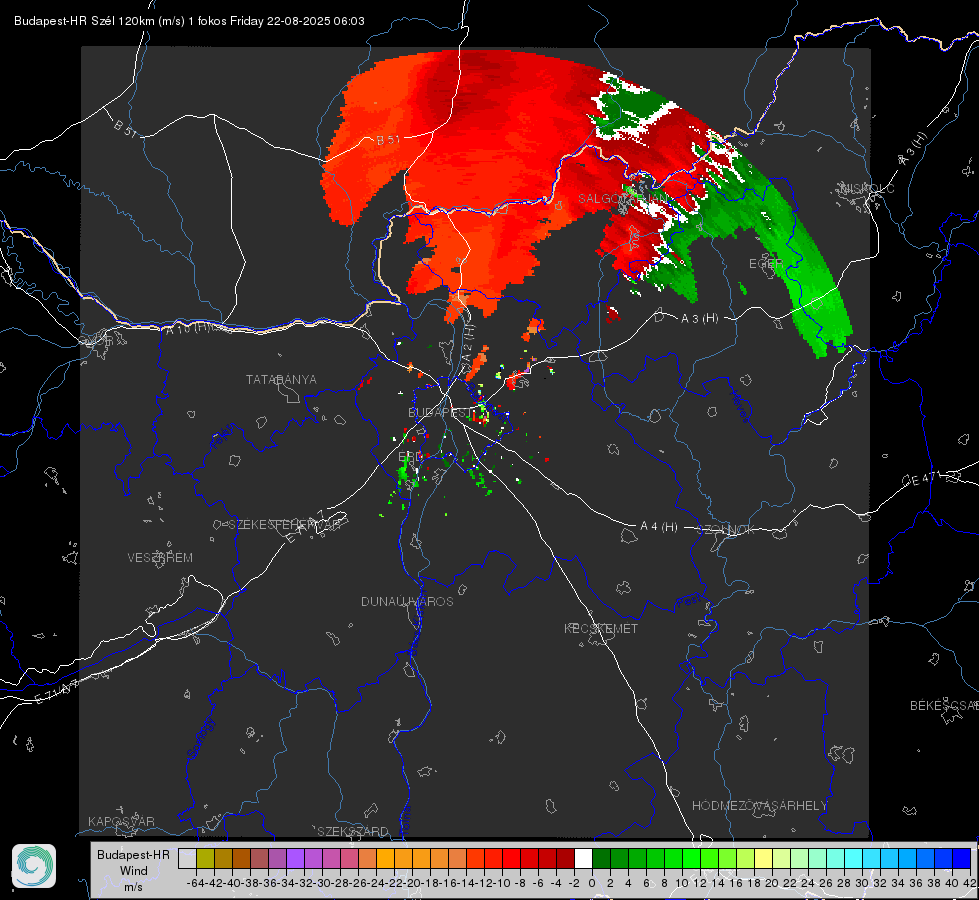Click the DUNAÚJVÁROS city label
Image resolution: width=979 pixels, height=900 pixels.
pos(407,601)
